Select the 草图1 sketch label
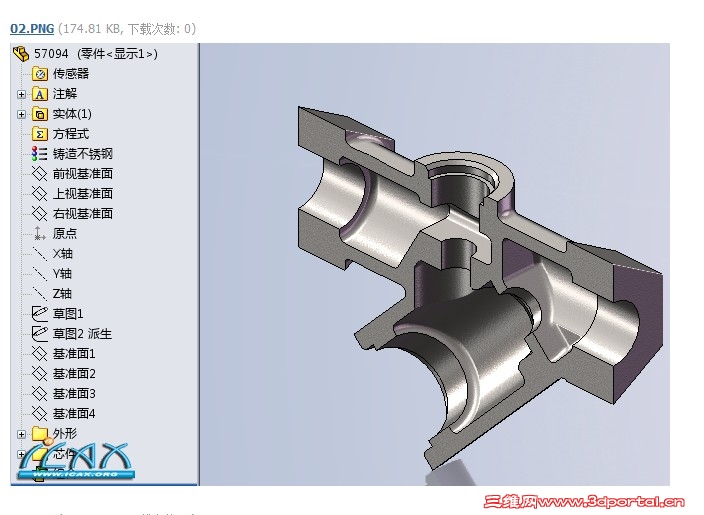The height and width of the screenshot is (515, 704). point(68,313)
